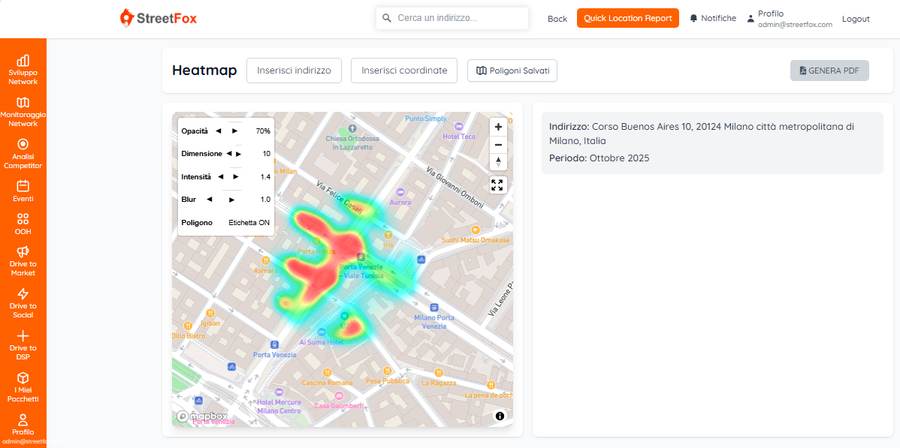The image size is (900, 448).
Task: Open Drive to Market
Action: pos(23,261)
